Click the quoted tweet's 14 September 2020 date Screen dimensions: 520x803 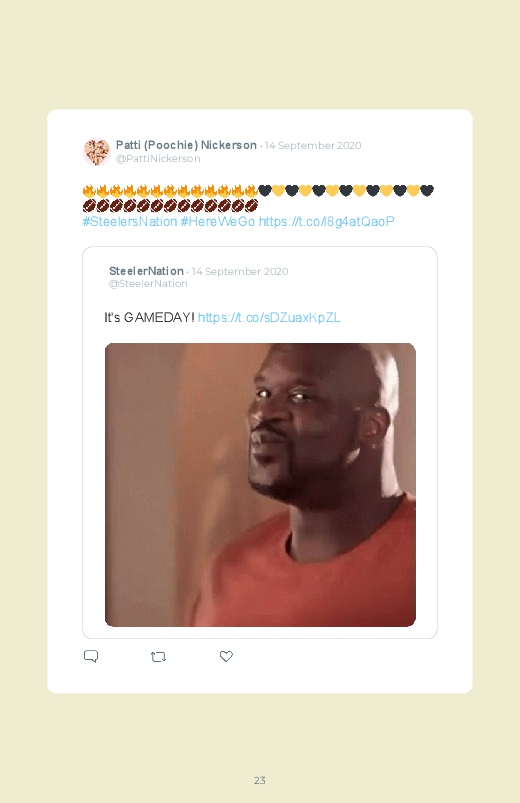240,271
